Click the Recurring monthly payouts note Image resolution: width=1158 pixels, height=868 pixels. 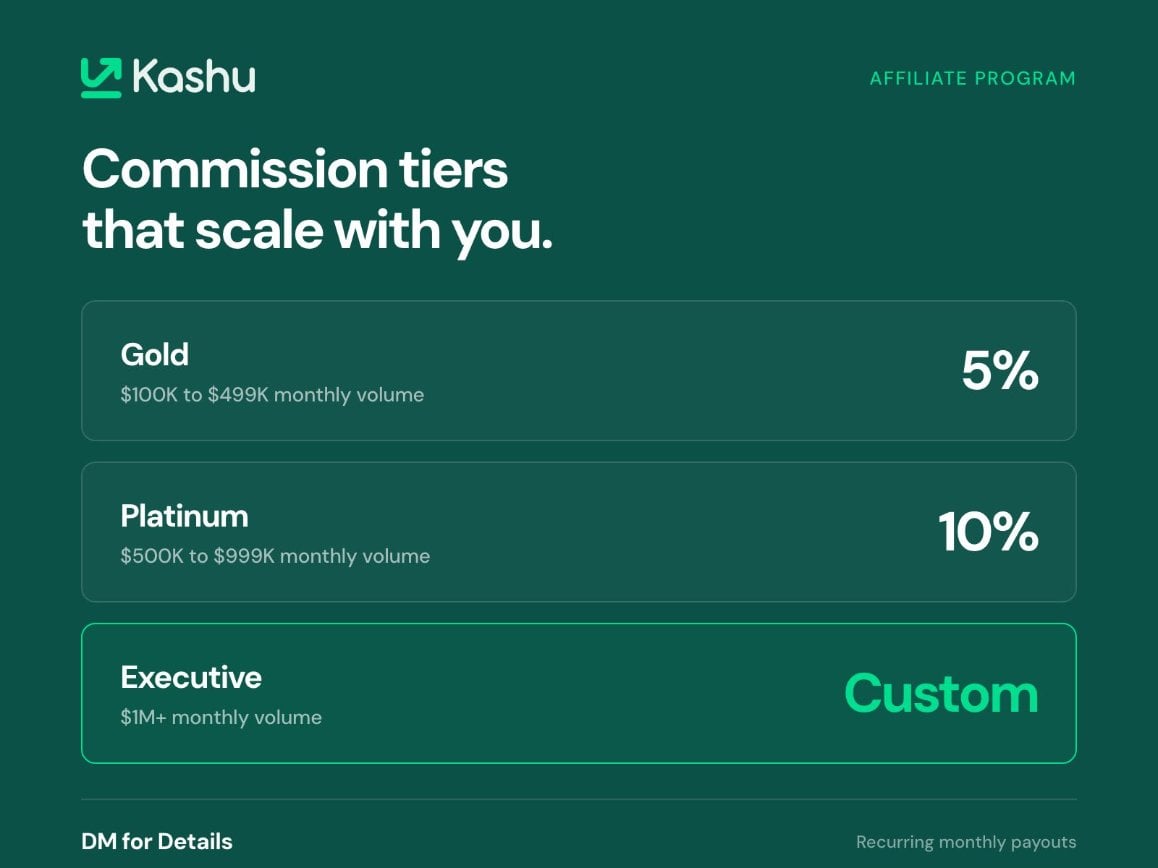pyautogui.click(x=966, y=842)
